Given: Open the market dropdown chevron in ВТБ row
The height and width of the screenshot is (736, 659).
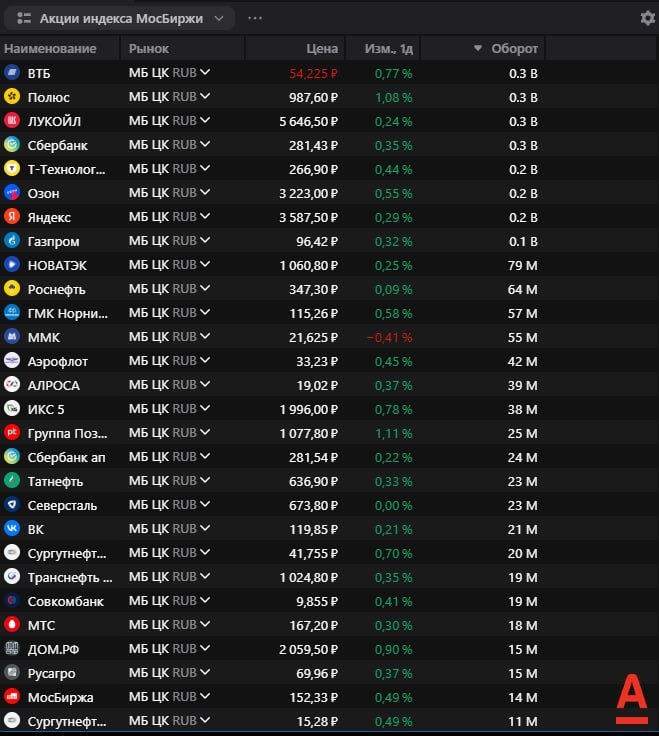Looking at the screenshot, I should 205,72.
